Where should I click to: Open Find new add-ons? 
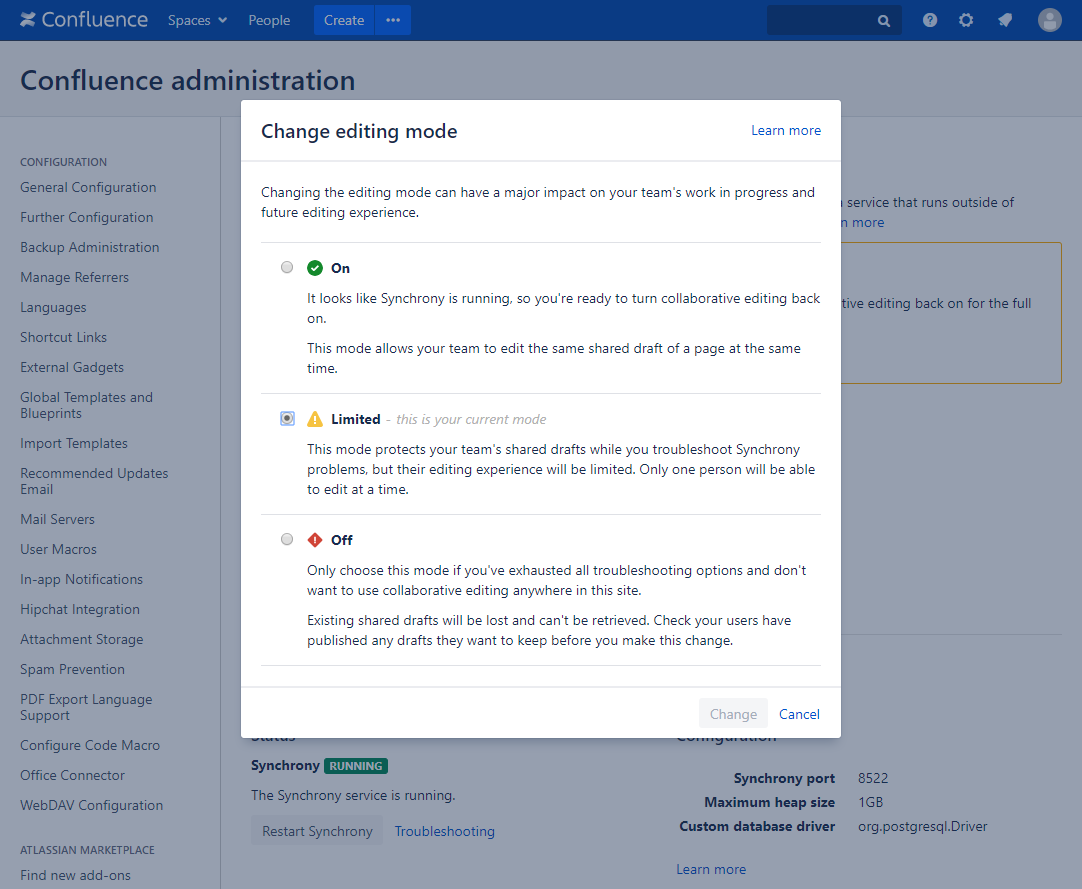coord(75,875)
